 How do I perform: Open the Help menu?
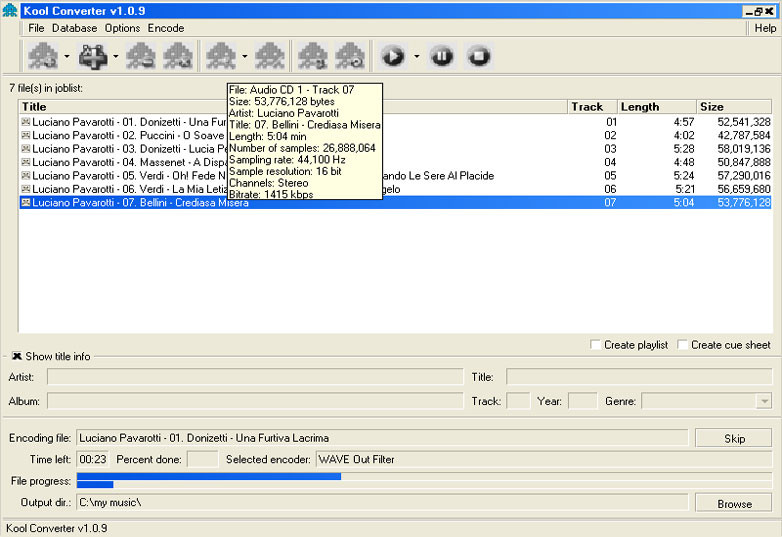point(765,28)
